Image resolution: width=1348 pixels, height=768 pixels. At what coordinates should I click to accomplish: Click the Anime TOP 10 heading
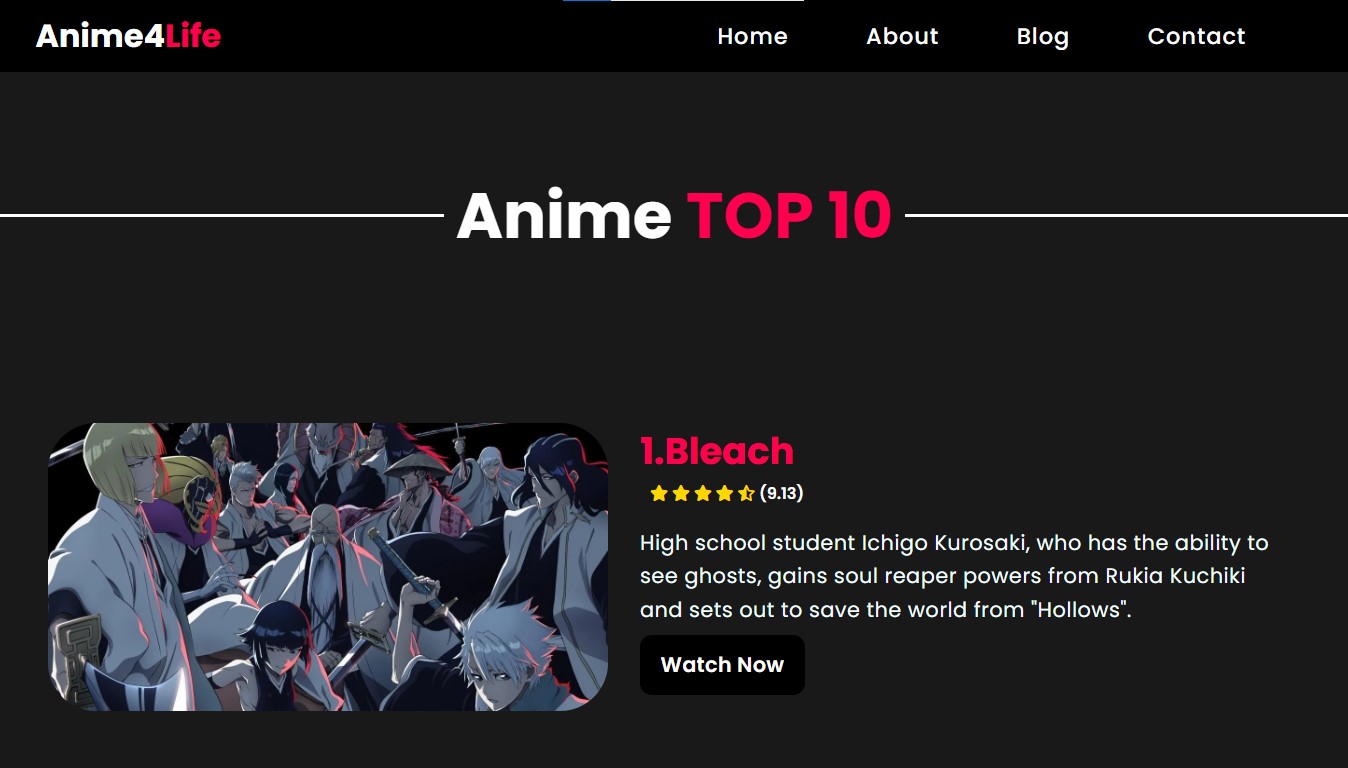(x=674, y=215)
